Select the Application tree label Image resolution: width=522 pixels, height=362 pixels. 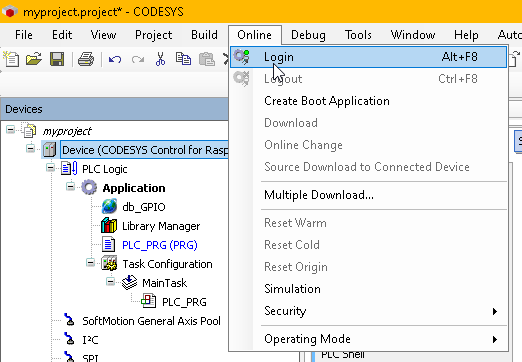tap(134, 188)
